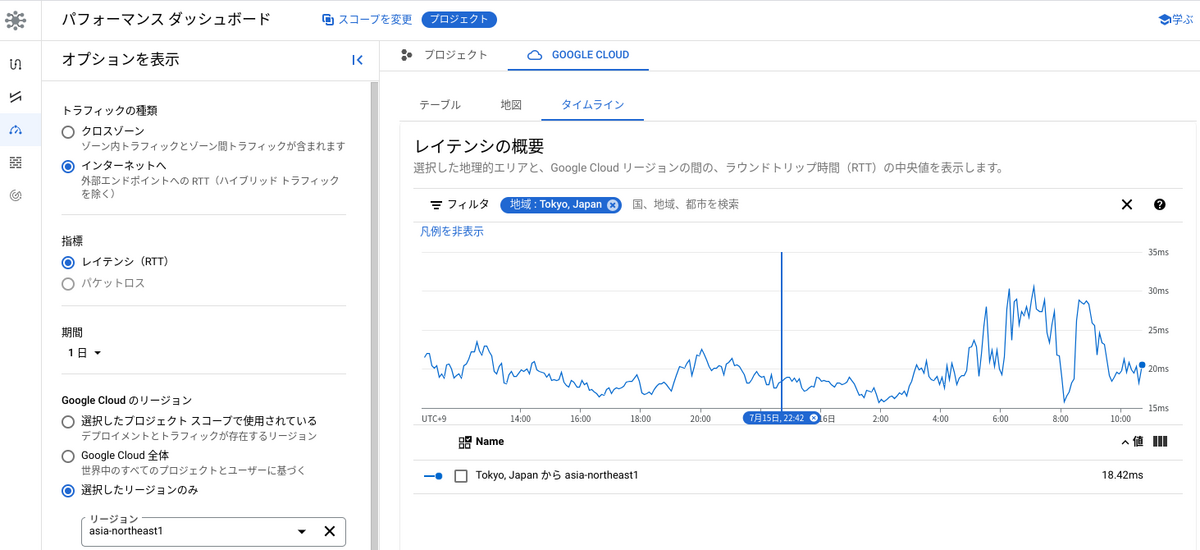
Task: Choose the Google Cloud 全体 radio
Action: click(x=68, y=456)
